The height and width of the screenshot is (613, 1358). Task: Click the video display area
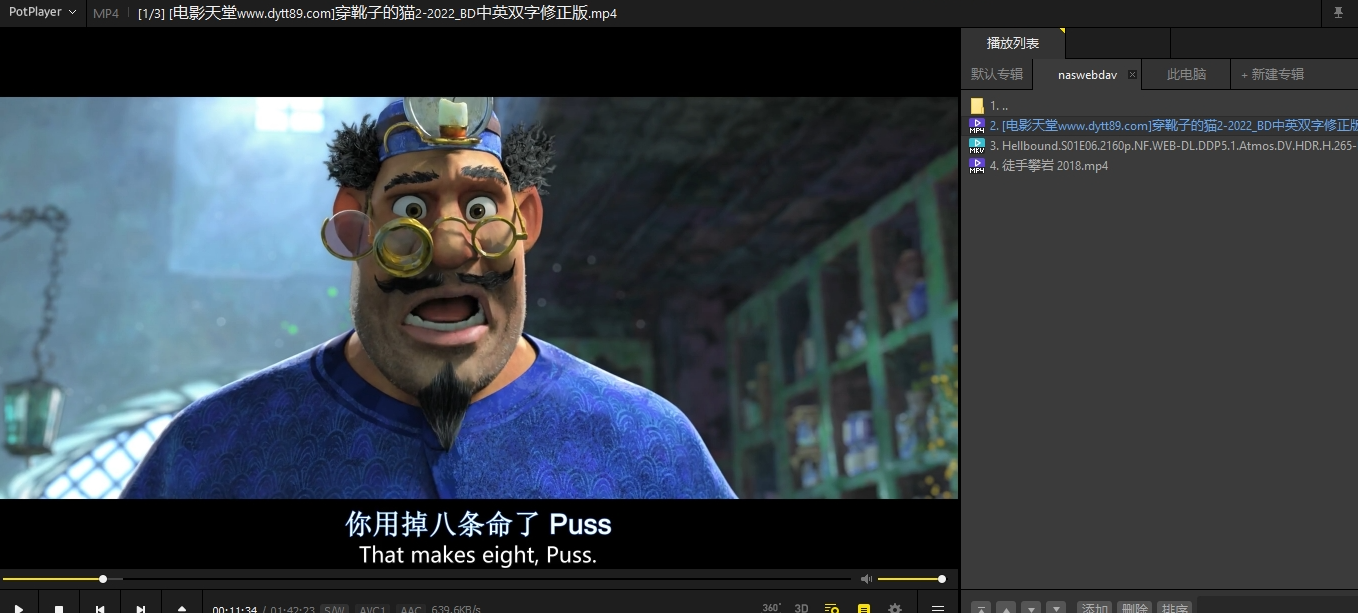coord(479,298)
